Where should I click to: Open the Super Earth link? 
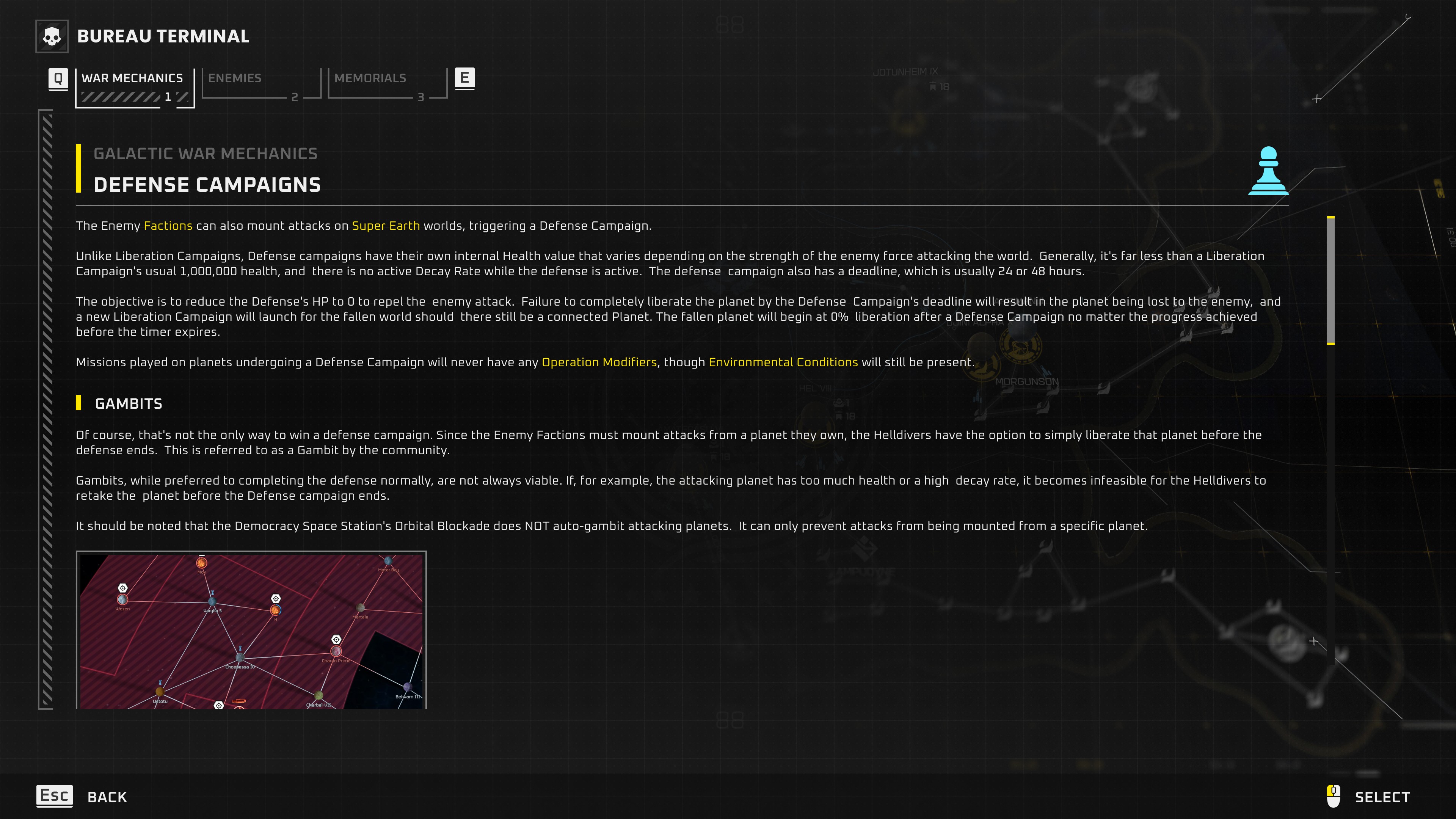click(x=386, y=226)
